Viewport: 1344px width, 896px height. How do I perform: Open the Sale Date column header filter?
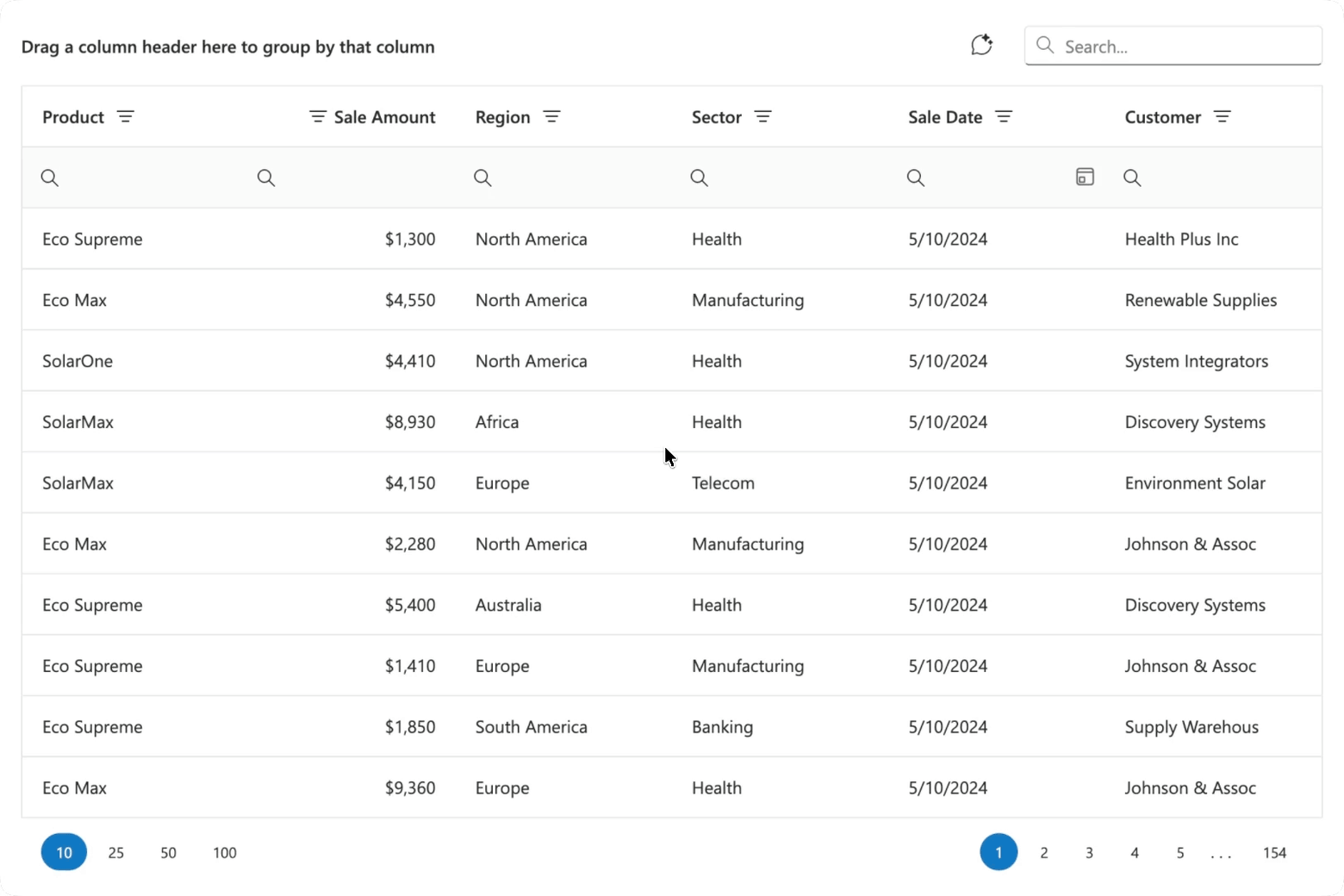[1004, 116]
